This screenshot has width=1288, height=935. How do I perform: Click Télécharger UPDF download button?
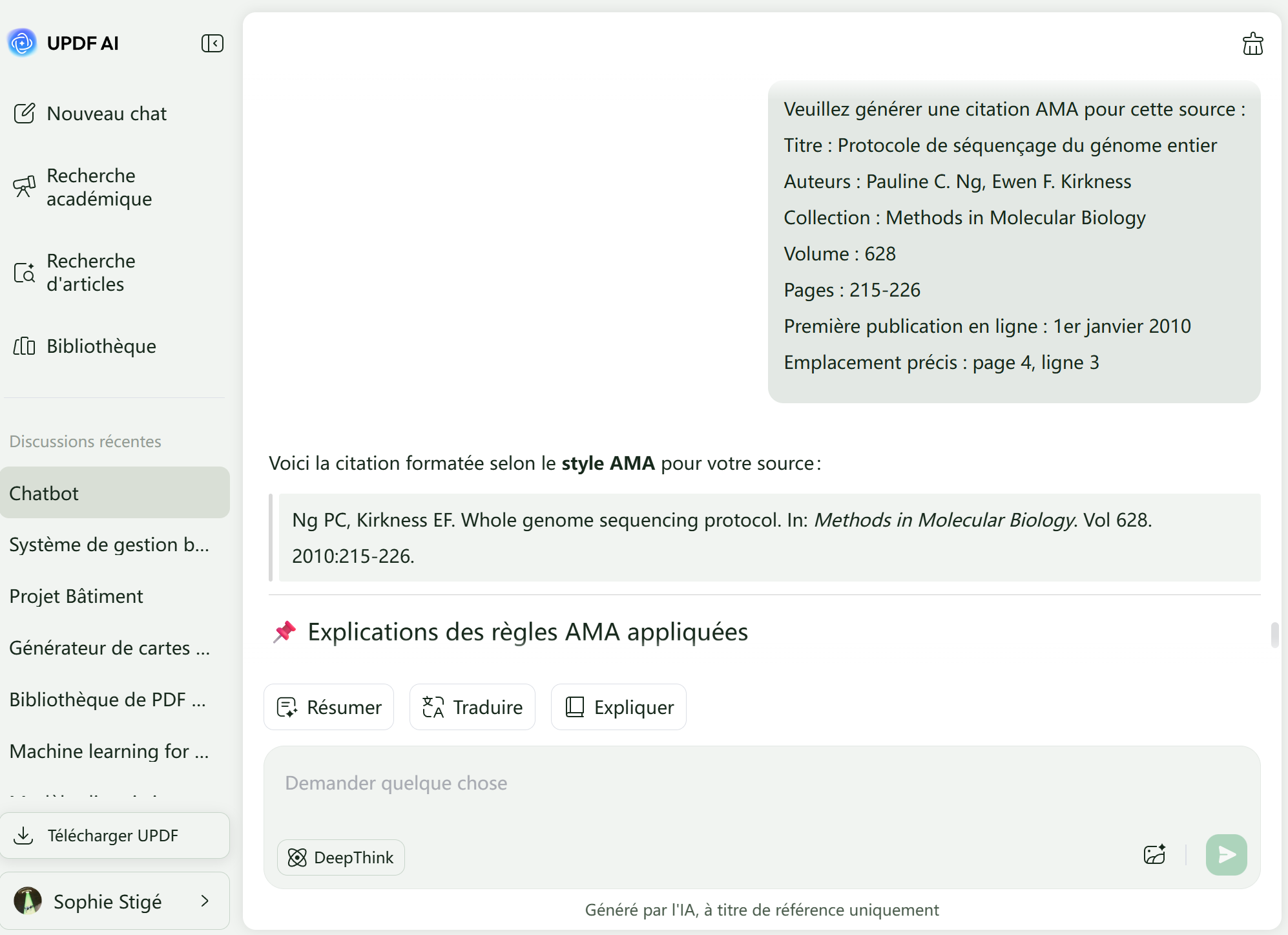pos(114,835)
